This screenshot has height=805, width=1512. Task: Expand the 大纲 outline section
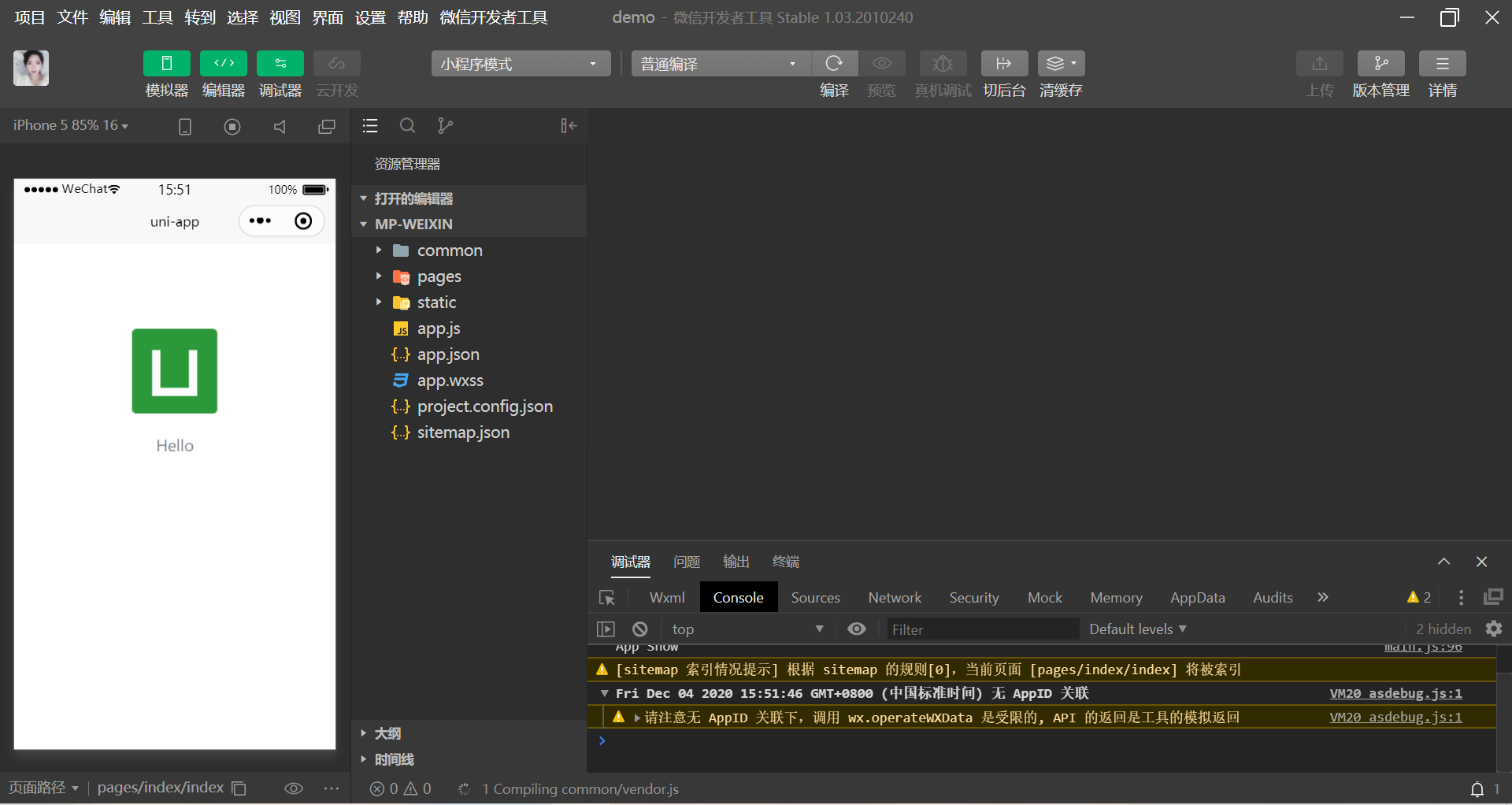point(469,733)
